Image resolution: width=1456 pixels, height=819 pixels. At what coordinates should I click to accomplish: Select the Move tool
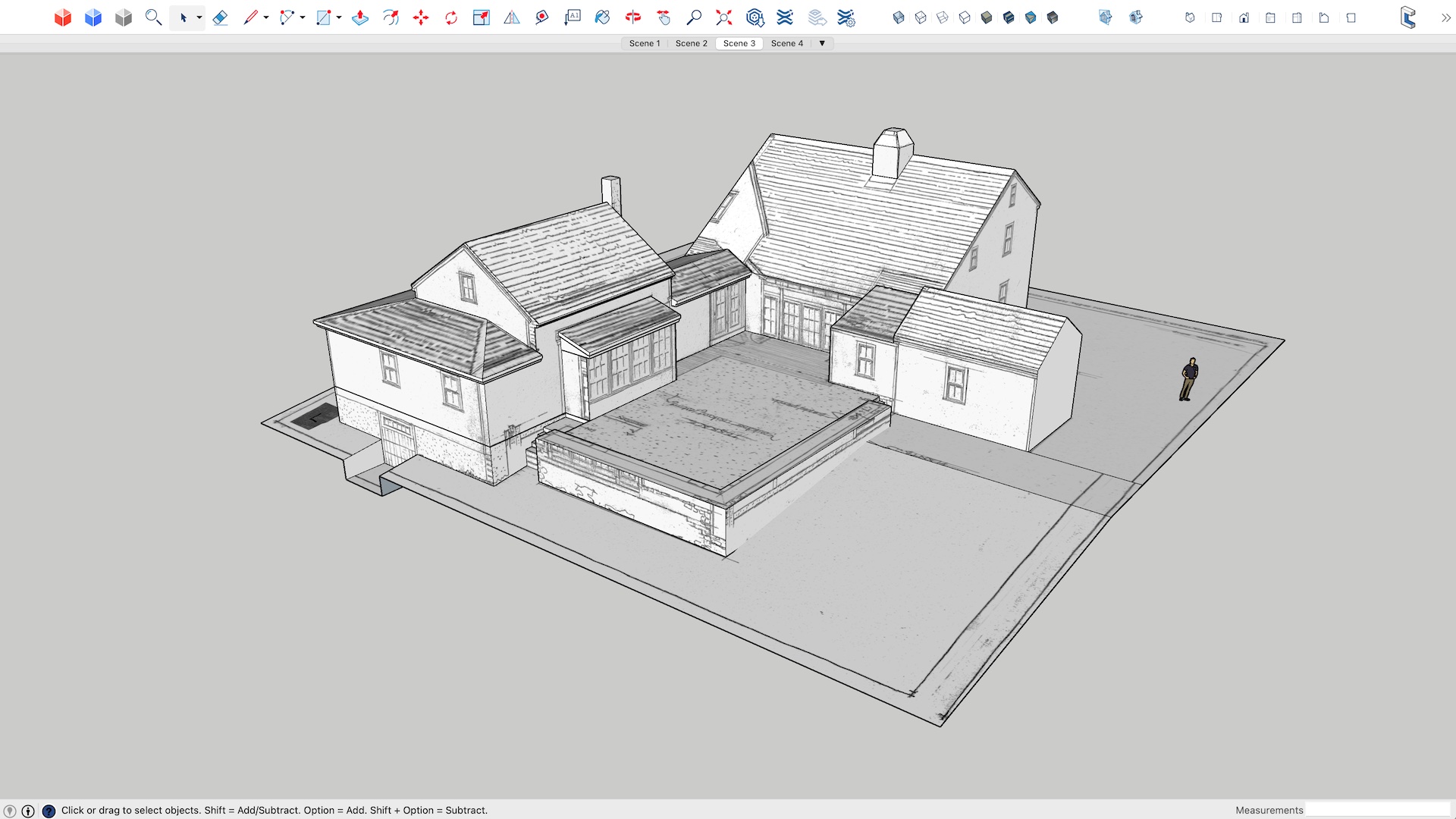pyautogui.click(x=421, y=17)
